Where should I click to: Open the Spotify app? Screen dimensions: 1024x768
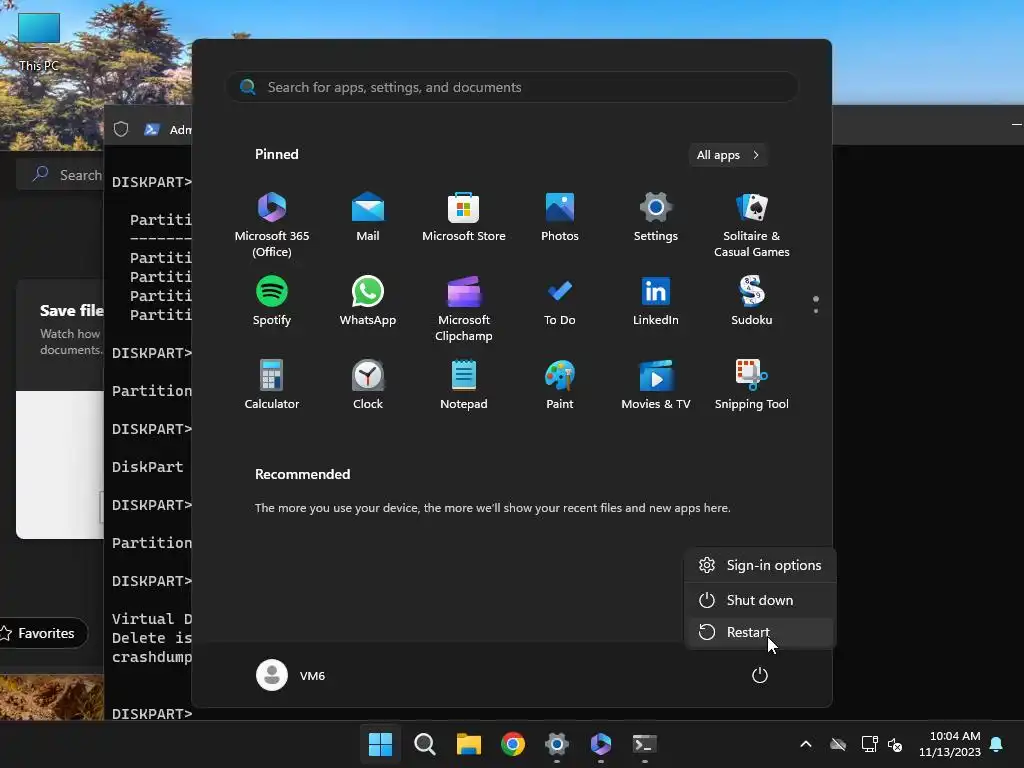point(272,301)
